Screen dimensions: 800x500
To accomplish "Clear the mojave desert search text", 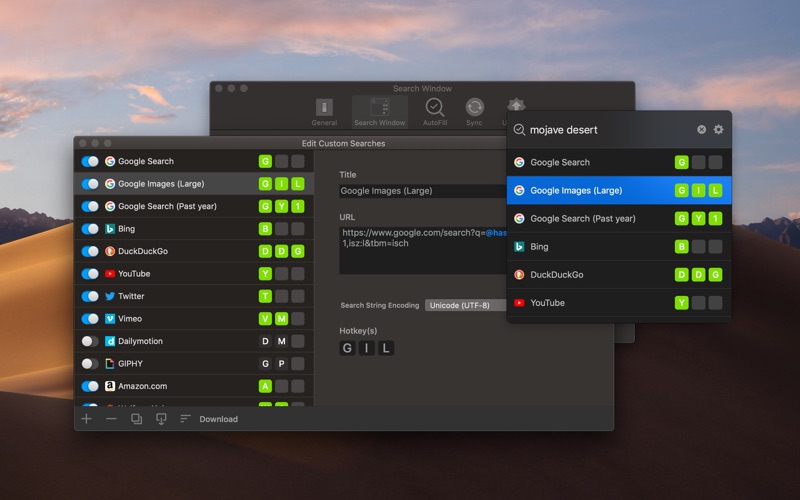I will (702, 130).
